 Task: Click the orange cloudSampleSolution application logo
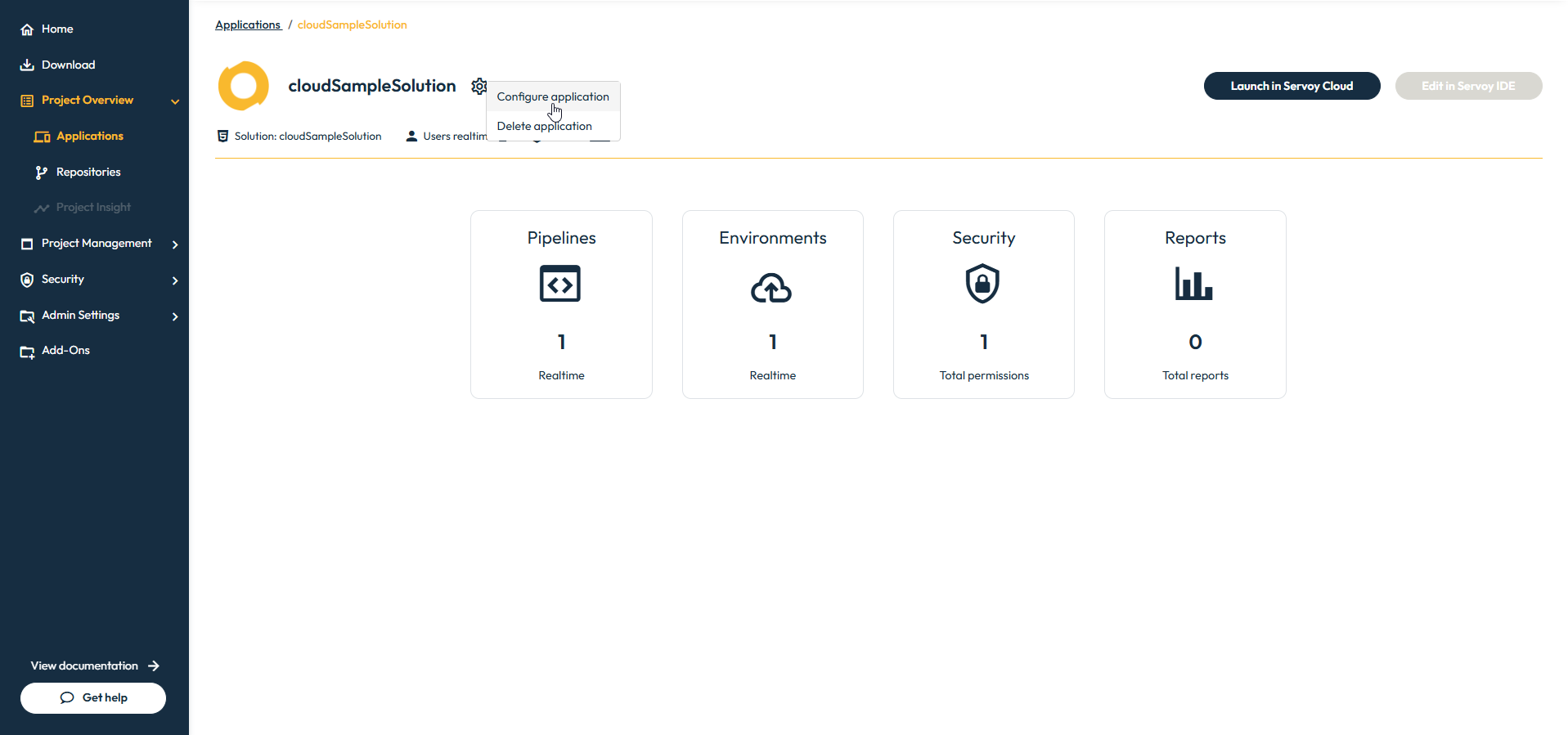(244, 86)
